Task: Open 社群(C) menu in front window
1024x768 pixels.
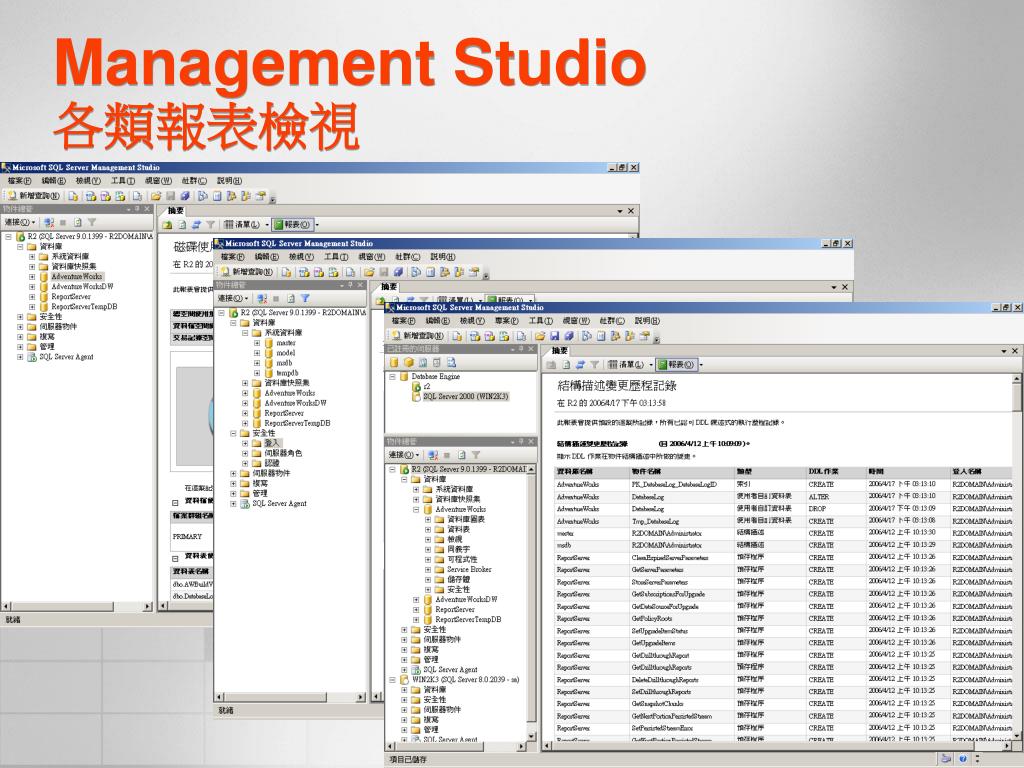Action: click(x=612, y=321)
